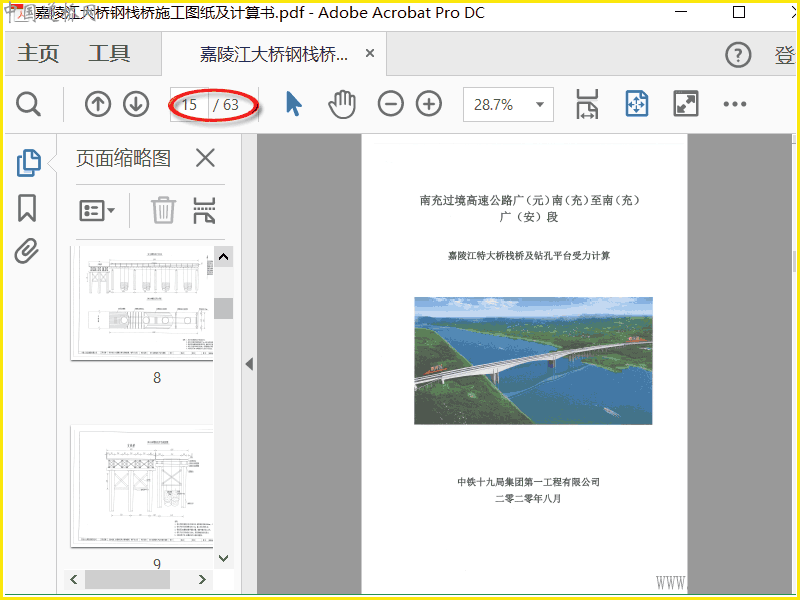Select the hand pan tool
Image resolution: width=800 pixels, height=600 pixels.
tap(342, 104)
